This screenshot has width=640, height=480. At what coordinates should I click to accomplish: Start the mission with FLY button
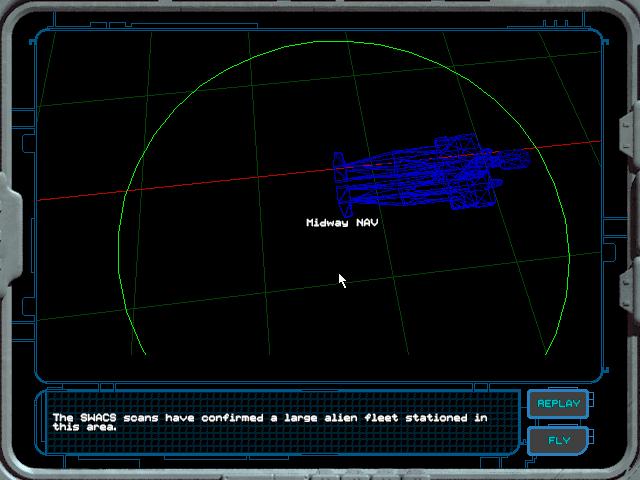click(558, 440)
